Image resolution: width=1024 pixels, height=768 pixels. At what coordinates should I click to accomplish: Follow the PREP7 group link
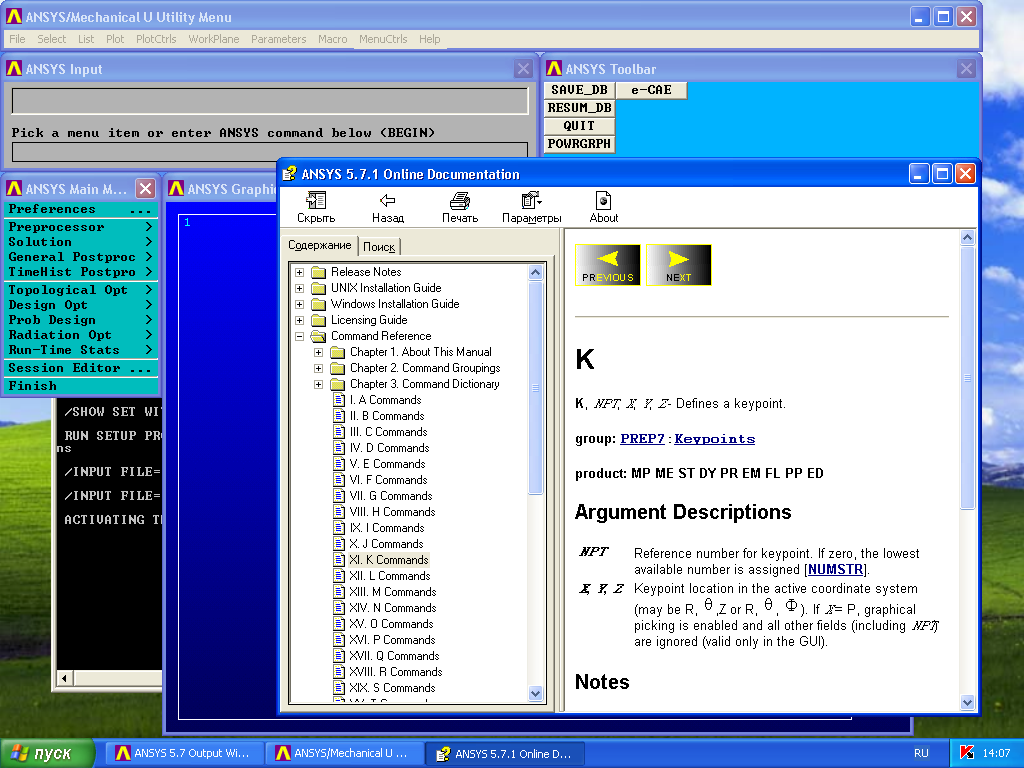click(642, 439)
